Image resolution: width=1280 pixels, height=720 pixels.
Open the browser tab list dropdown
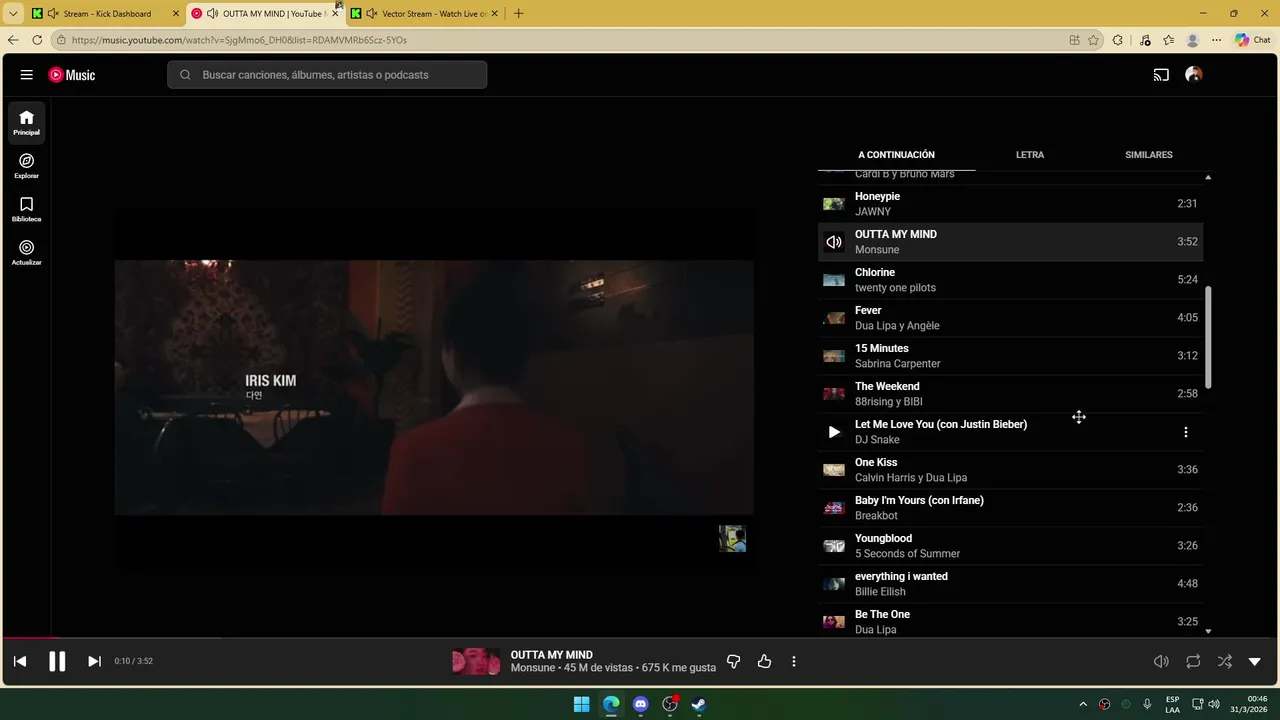click(13, 14)
